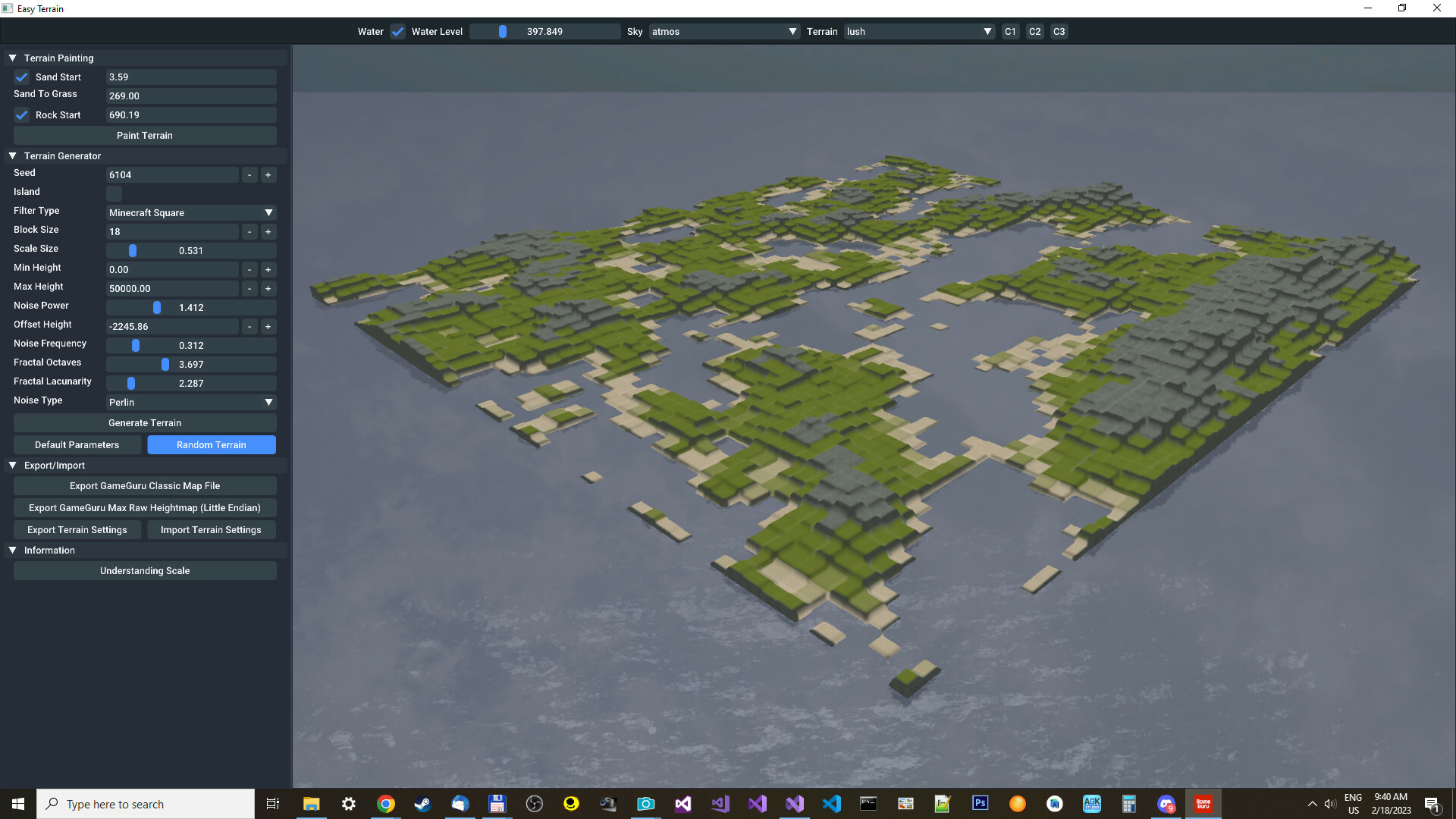Viewport: 1456px width, 819px height.
Task: Open the Noise Type Perlin dropdown
Action: tap(190, 402)
